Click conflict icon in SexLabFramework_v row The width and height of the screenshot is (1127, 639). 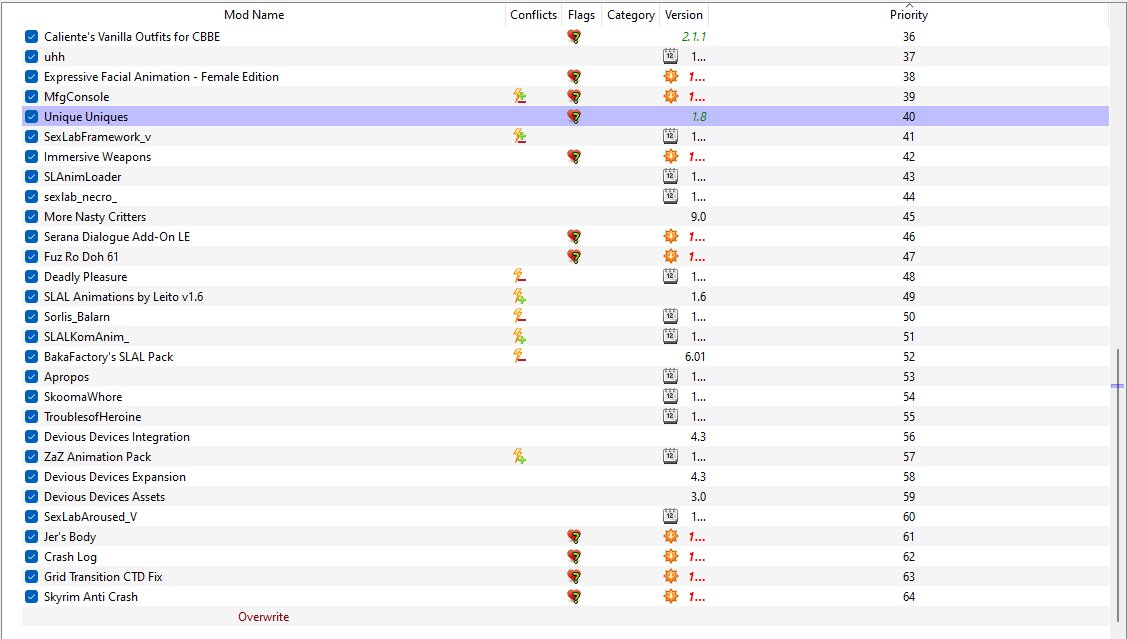click(x=519, y=137)
